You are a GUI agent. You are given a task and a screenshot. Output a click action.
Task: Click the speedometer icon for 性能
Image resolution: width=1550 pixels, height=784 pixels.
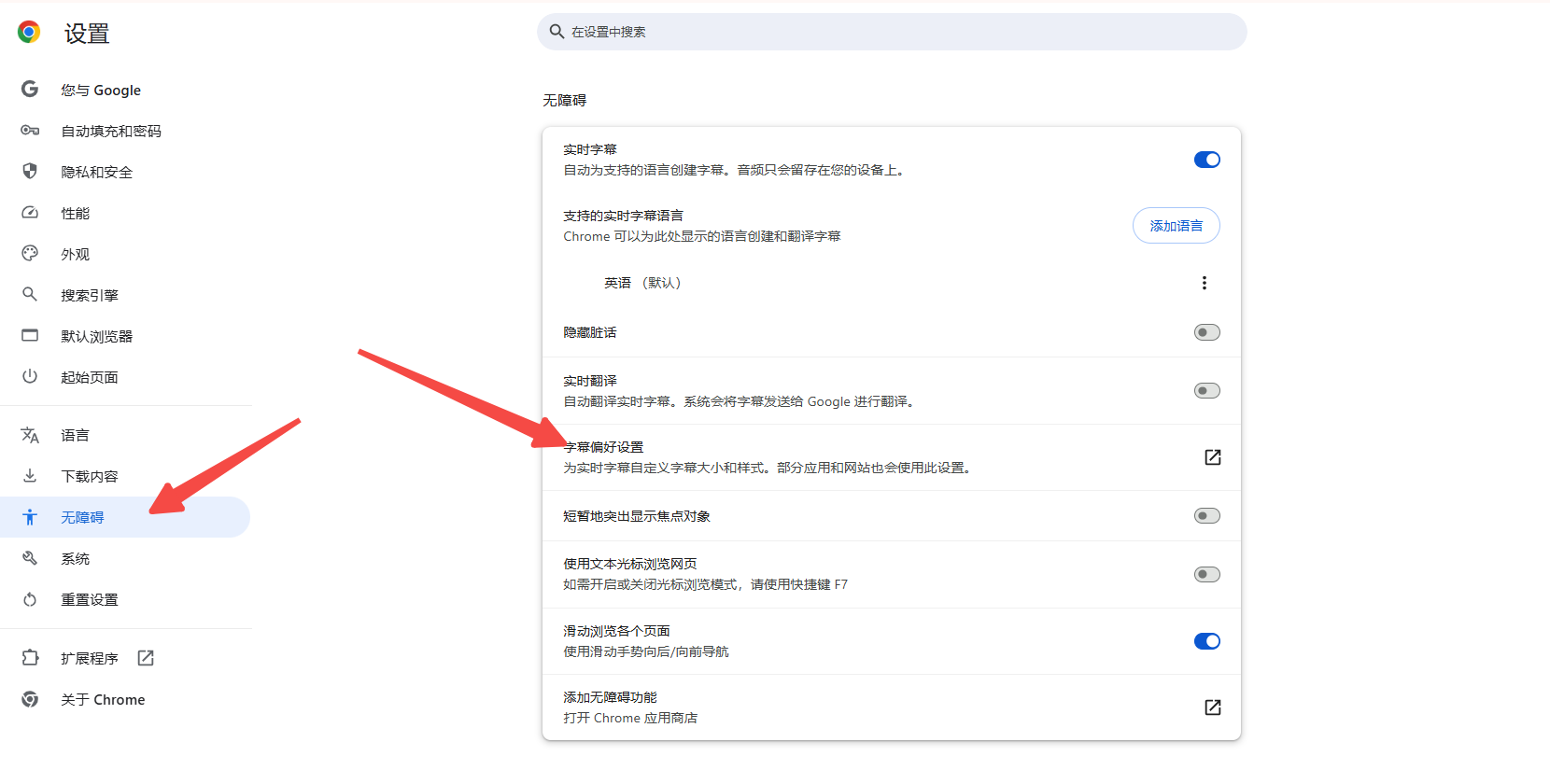point(30,213)
